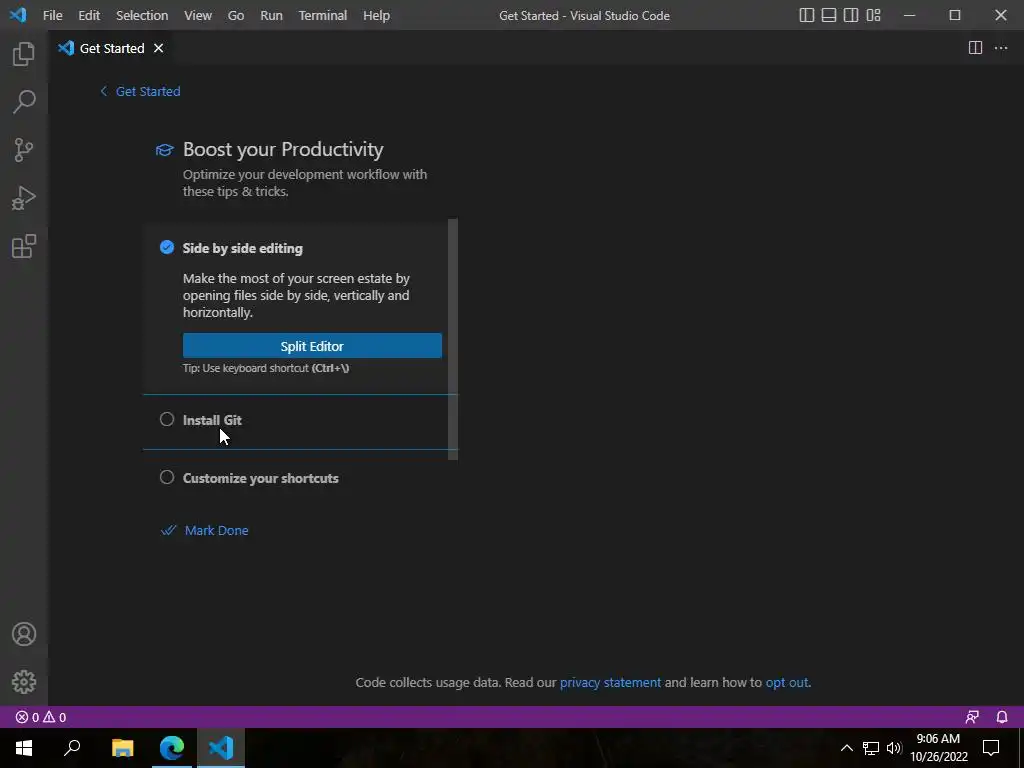Click the Mark Done link
Viewport: 1024px width, 768px height.
[x=204, y=530]
